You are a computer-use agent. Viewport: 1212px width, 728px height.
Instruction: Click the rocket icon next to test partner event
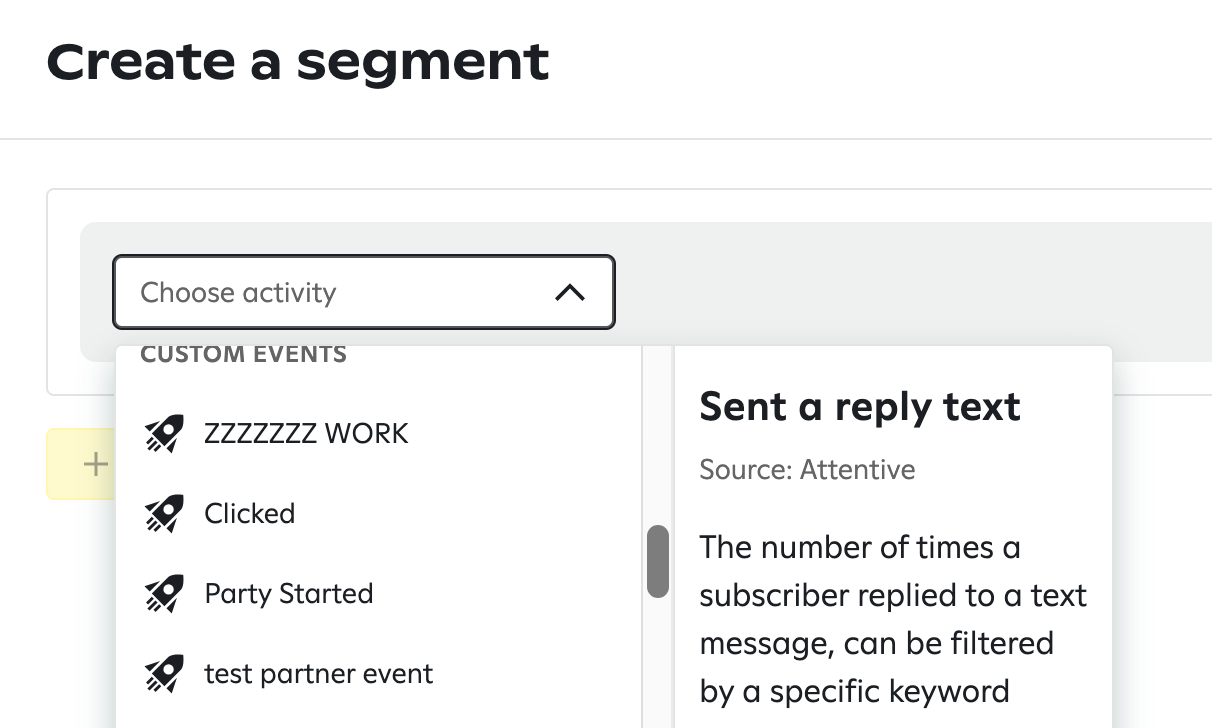(164, 674)
